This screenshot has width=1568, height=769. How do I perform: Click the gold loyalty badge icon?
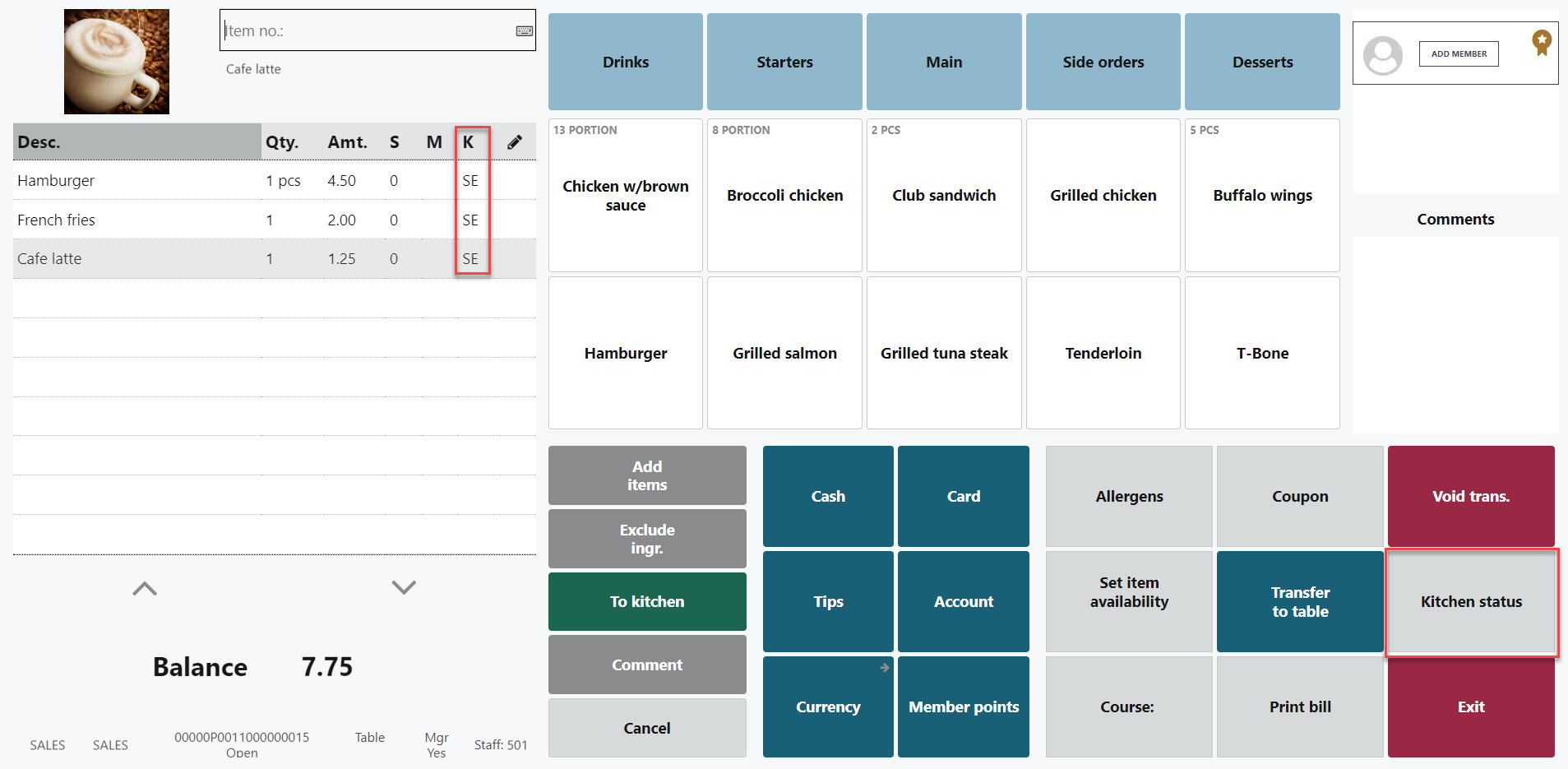[1541, 42]
